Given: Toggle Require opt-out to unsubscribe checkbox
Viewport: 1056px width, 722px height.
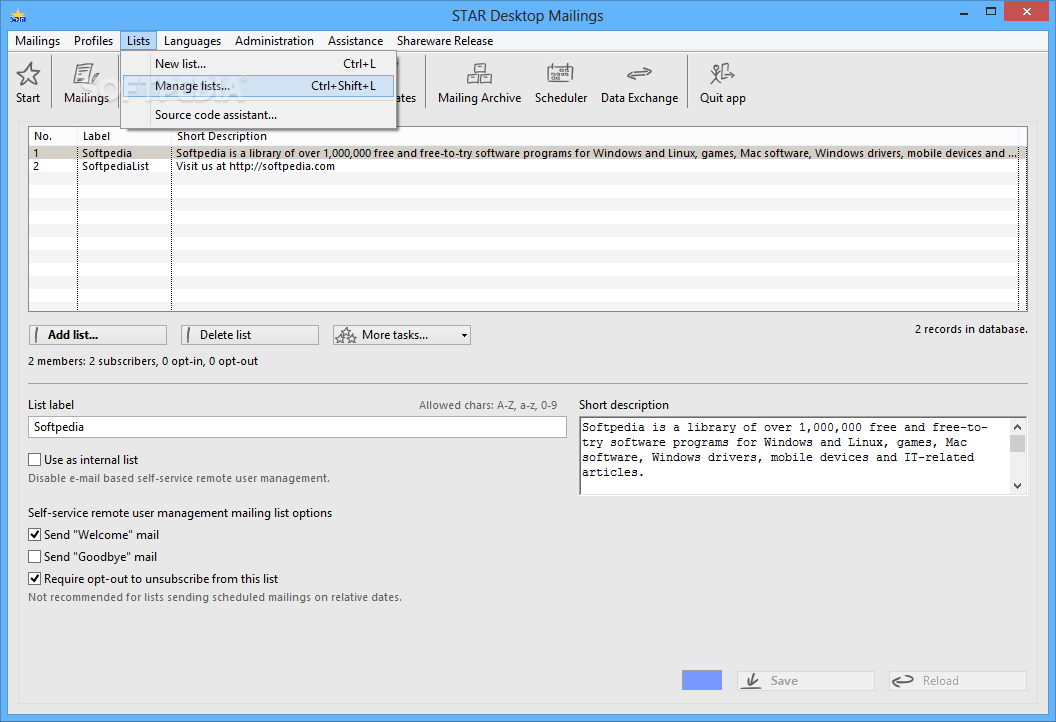Looking at the screenshot, I should point(34,579).
